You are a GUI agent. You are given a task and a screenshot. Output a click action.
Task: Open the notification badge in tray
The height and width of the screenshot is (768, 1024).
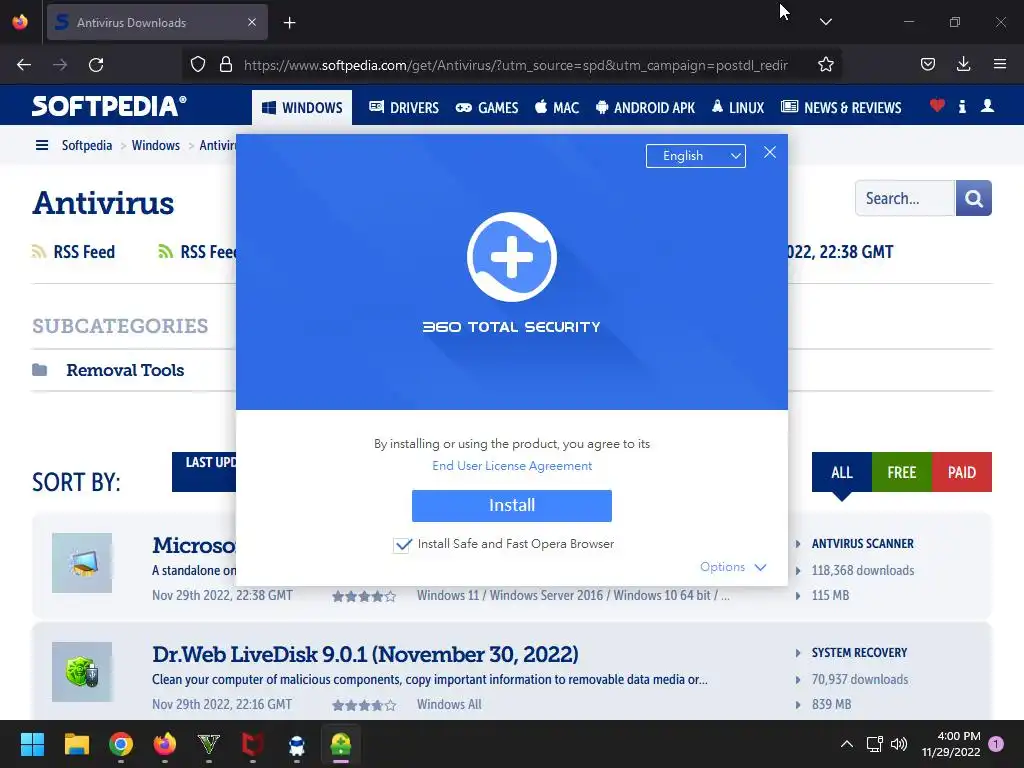pos(996,744)
